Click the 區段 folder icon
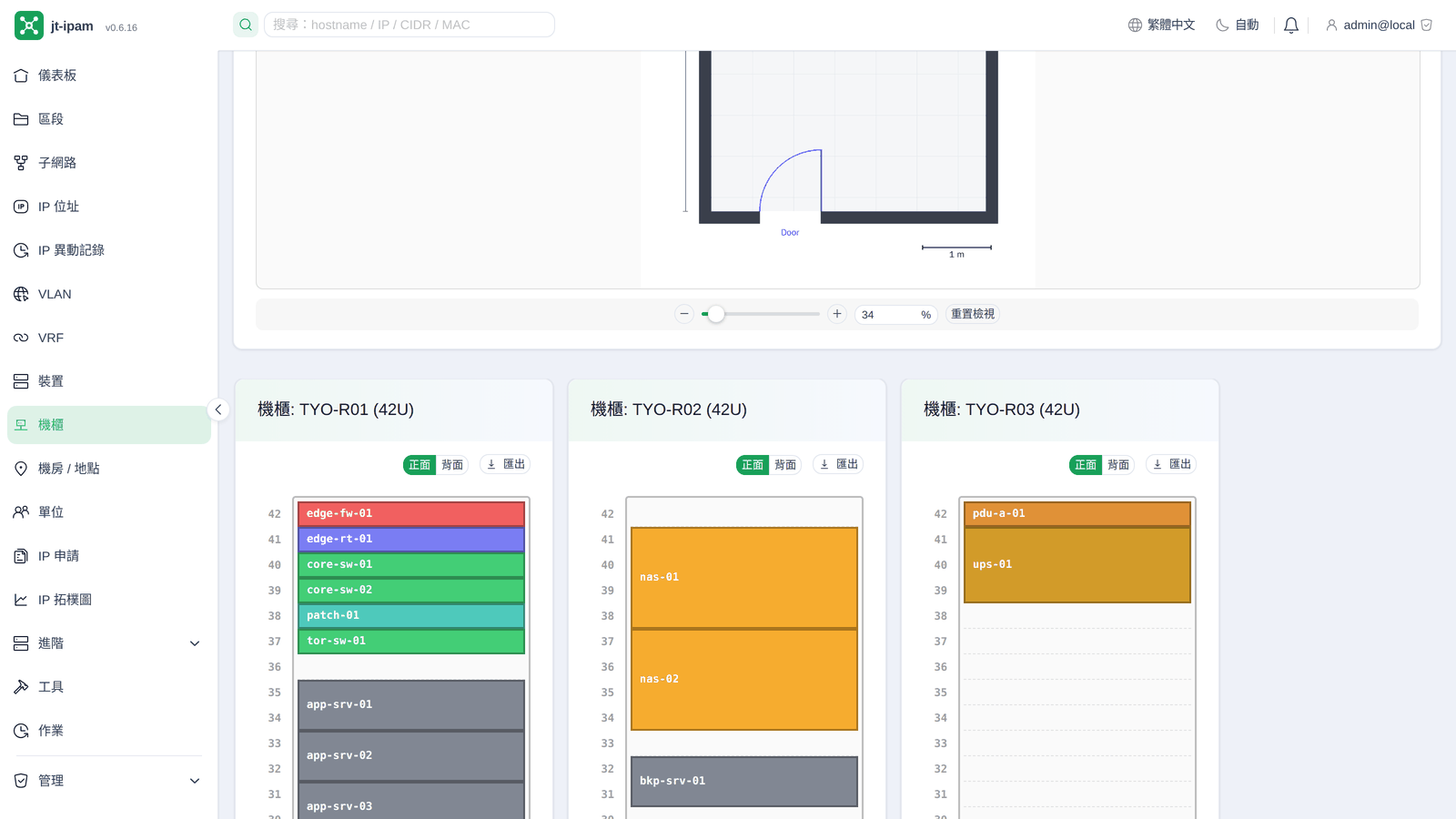Viewport: 1456px width, 819px height. tap(21, 119)
